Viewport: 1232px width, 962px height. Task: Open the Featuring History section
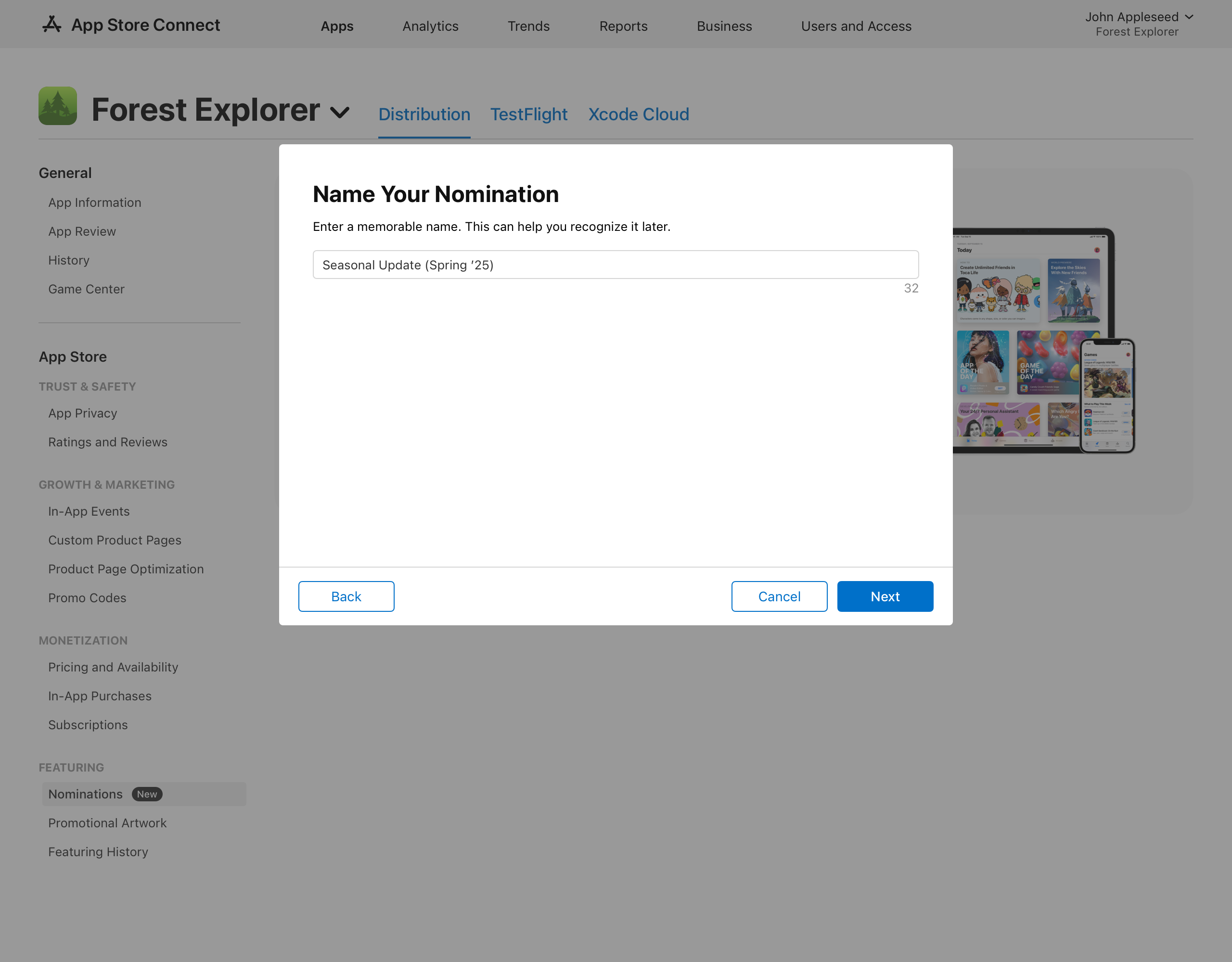98,851
